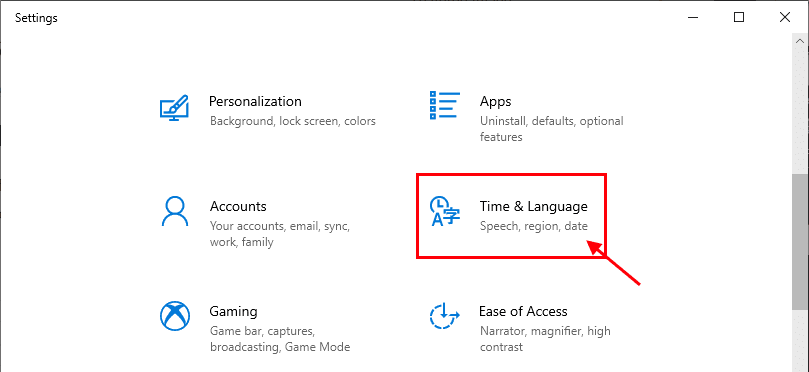Open Time & Language settings title

point(533,206)
